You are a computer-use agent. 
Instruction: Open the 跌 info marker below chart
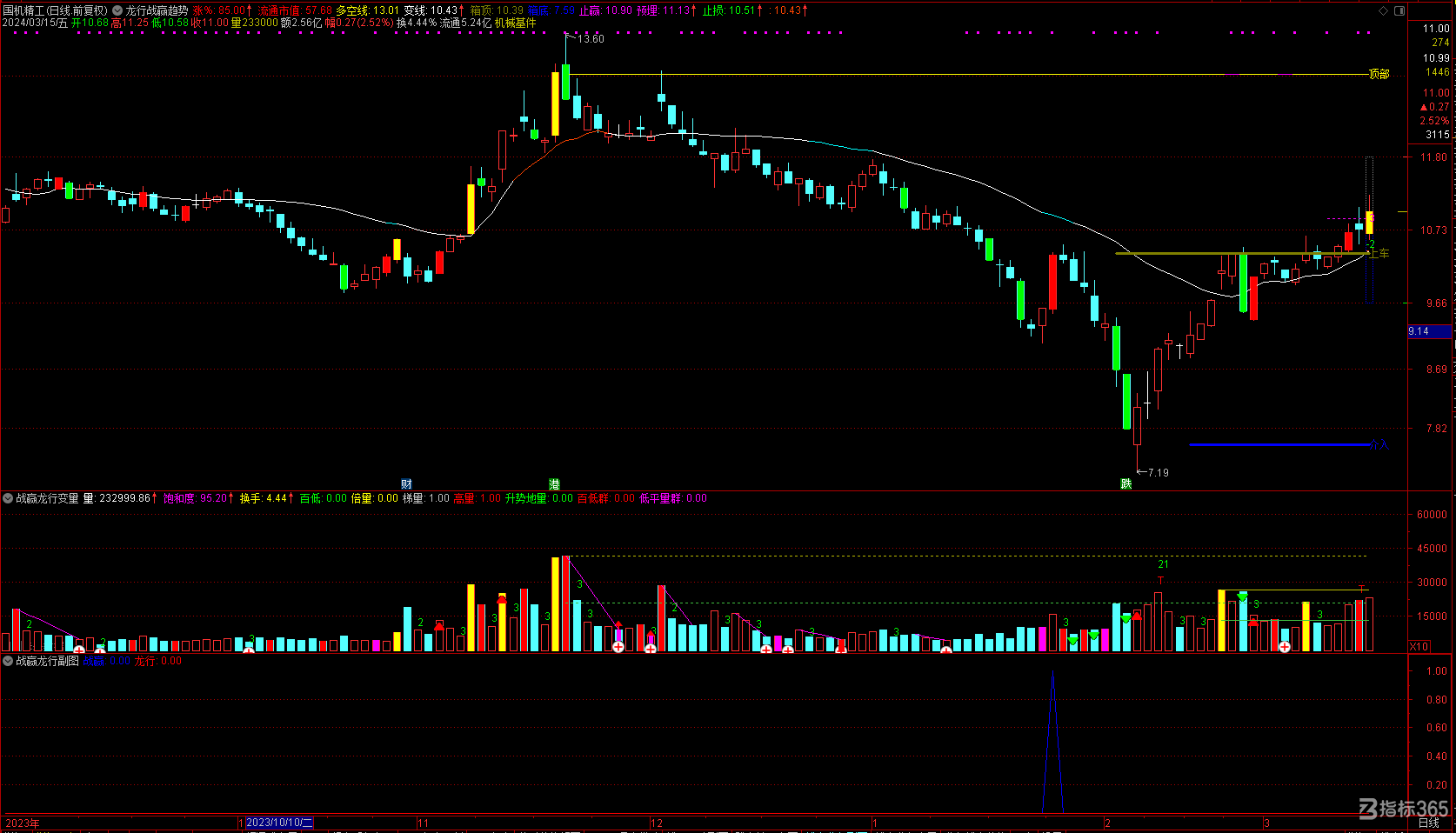1126,483
